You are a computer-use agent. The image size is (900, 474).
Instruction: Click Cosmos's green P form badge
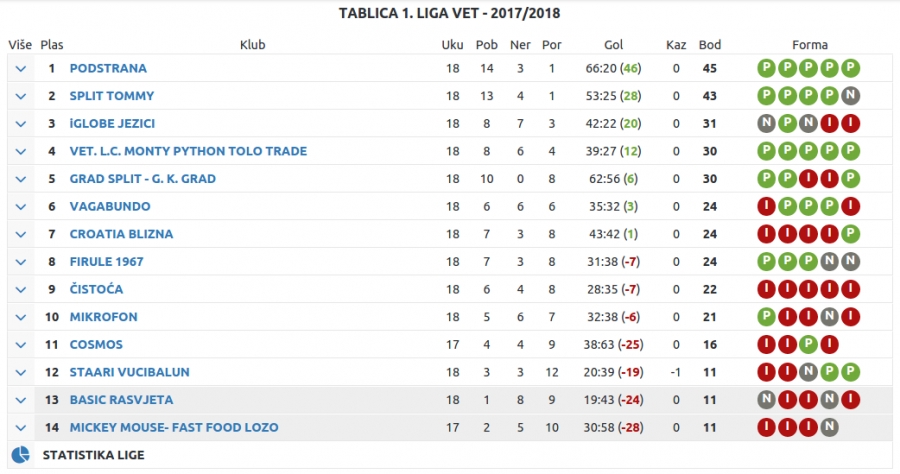(x=808, y=345)
